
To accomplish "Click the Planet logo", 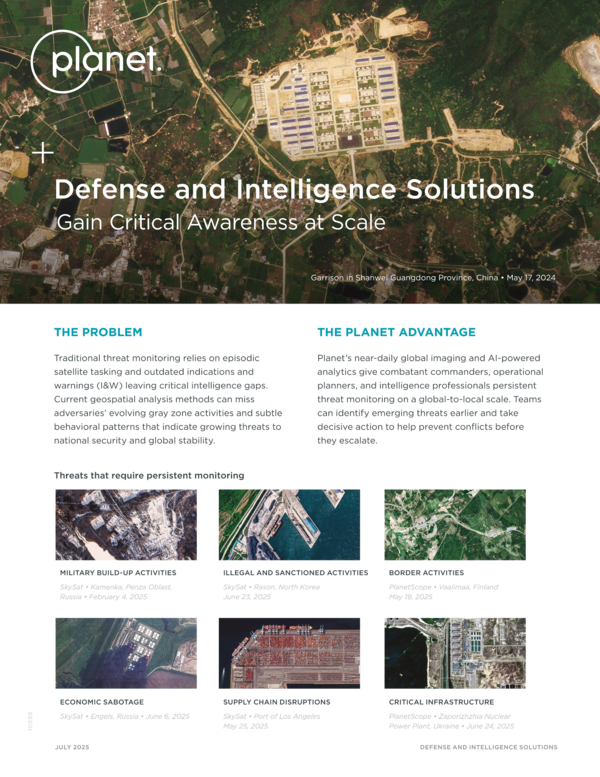I will click(x=96, y=61).
